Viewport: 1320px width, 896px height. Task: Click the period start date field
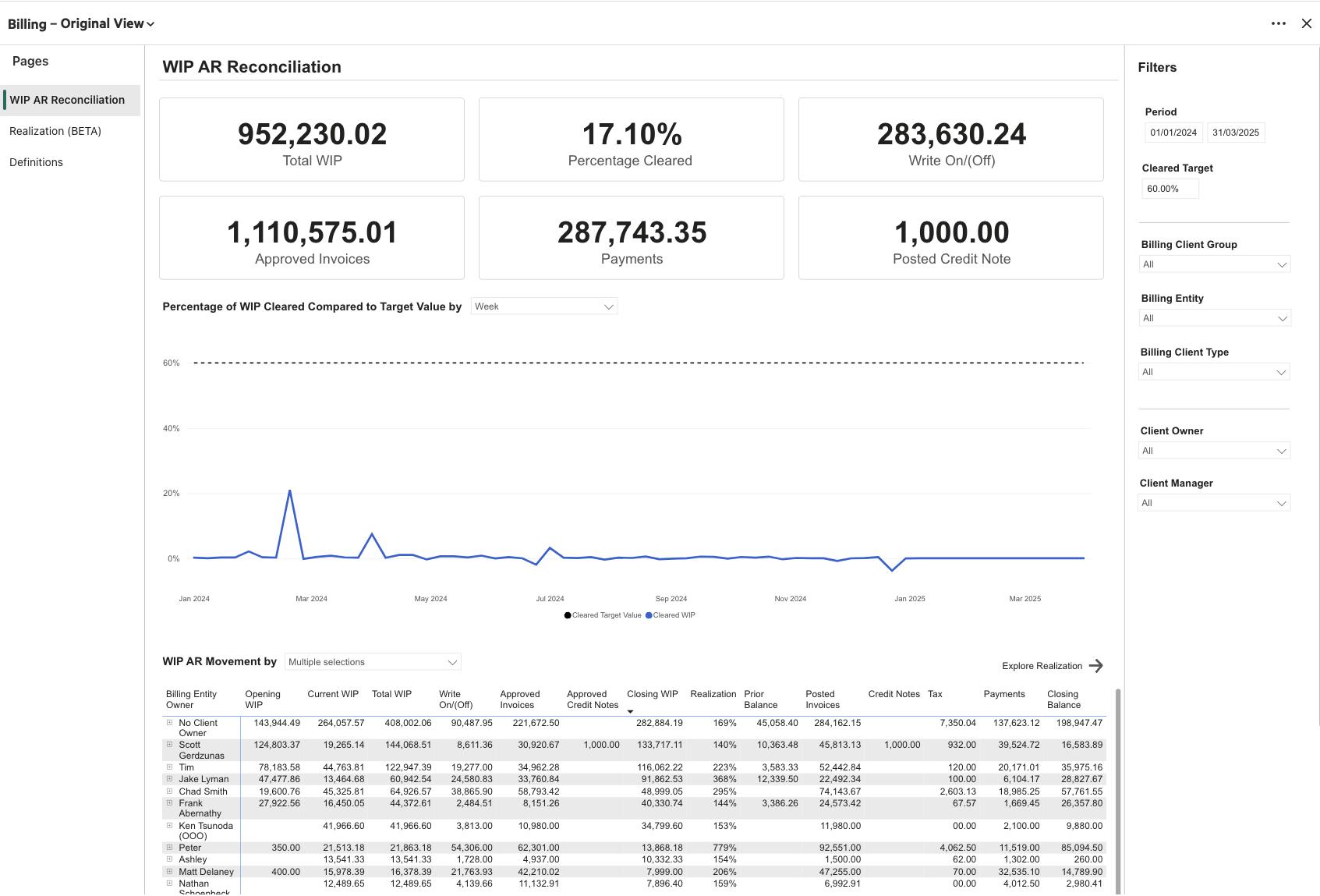(x=1173, y=132)
